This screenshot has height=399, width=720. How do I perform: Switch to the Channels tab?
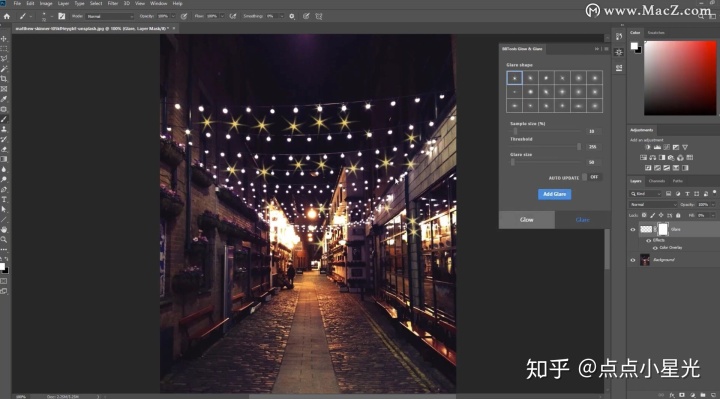click(657, 181)
